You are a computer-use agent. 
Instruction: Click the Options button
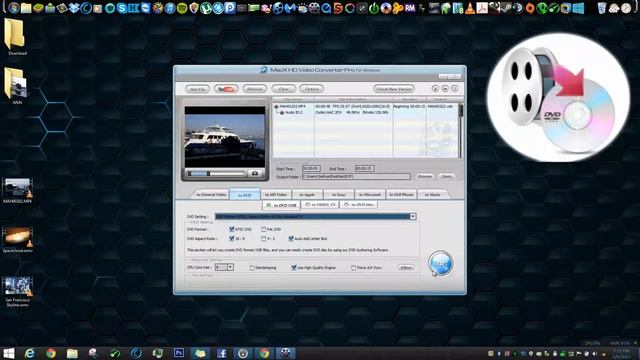(x=311, y=89)
